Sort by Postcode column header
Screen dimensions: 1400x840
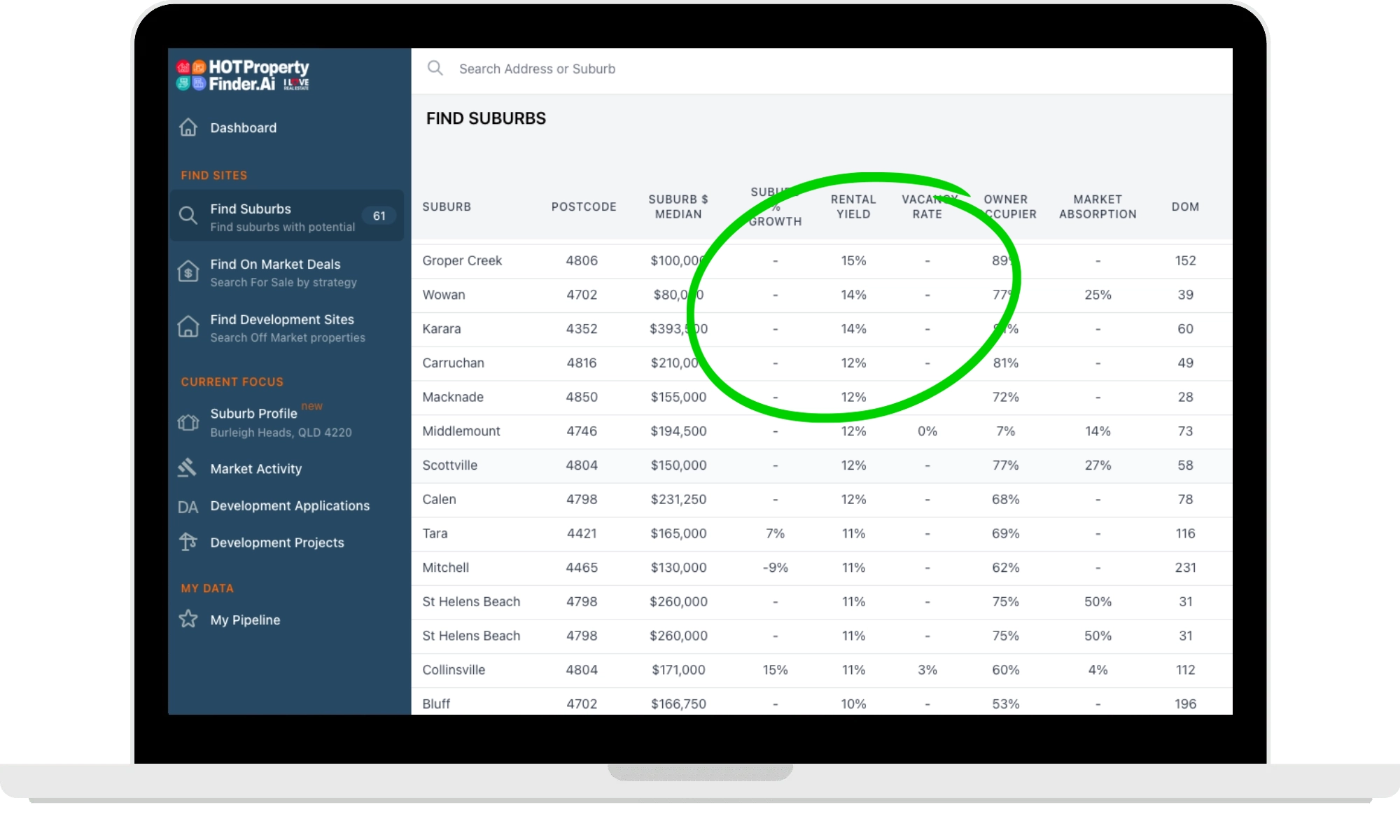pos(583,206)
